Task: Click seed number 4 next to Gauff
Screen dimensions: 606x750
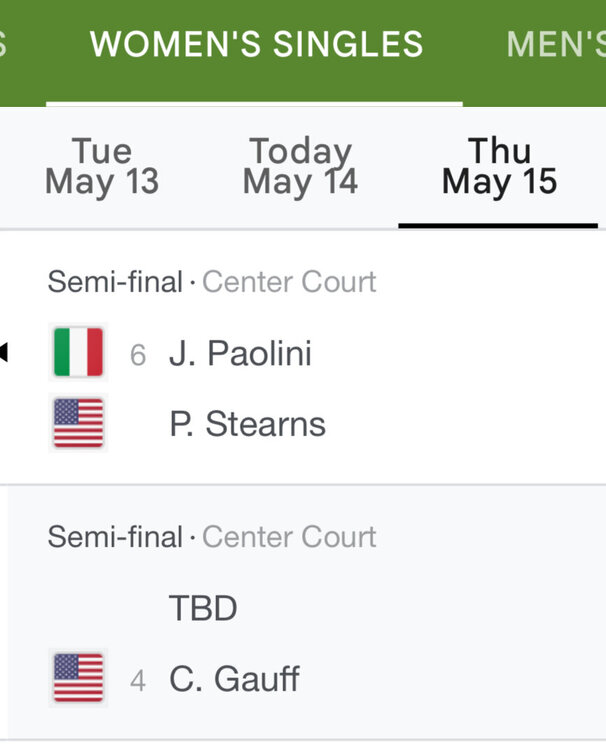Action: click(138, 681)
